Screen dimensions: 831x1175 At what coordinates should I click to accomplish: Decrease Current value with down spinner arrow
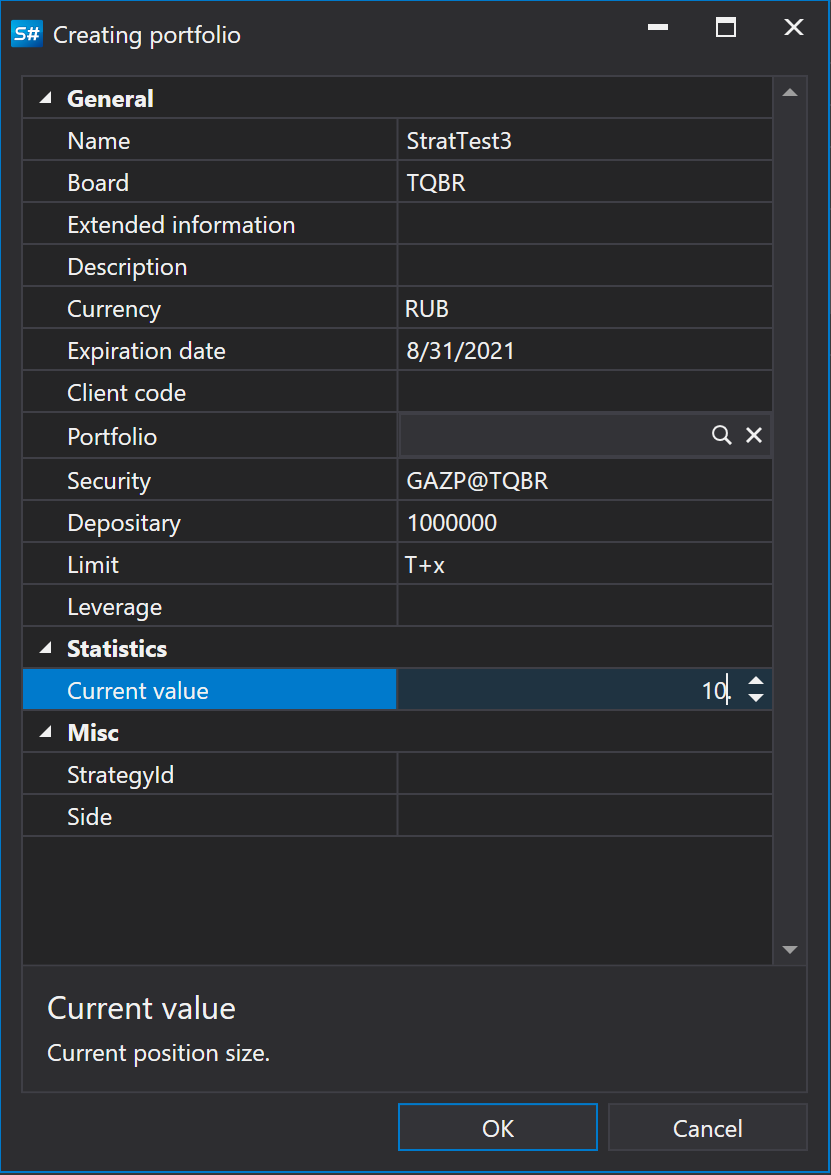756,699
